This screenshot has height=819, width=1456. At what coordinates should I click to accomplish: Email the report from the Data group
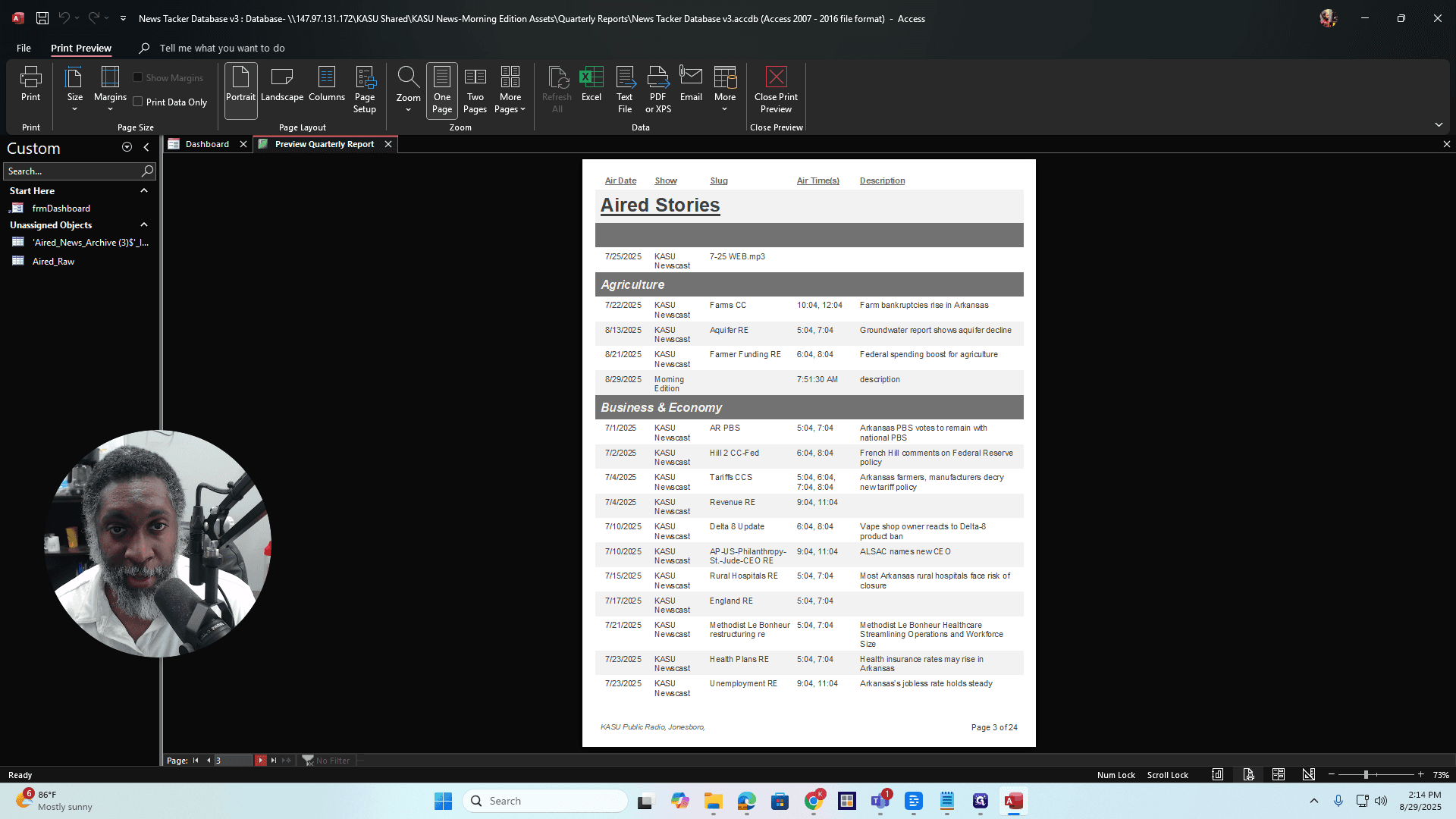coord(691,84)
